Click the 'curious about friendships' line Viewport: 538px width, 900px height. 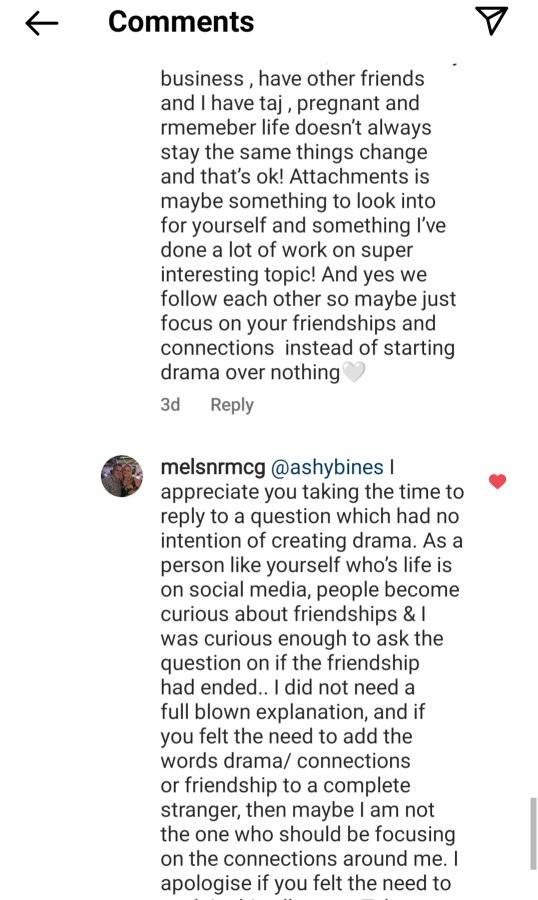293,614
